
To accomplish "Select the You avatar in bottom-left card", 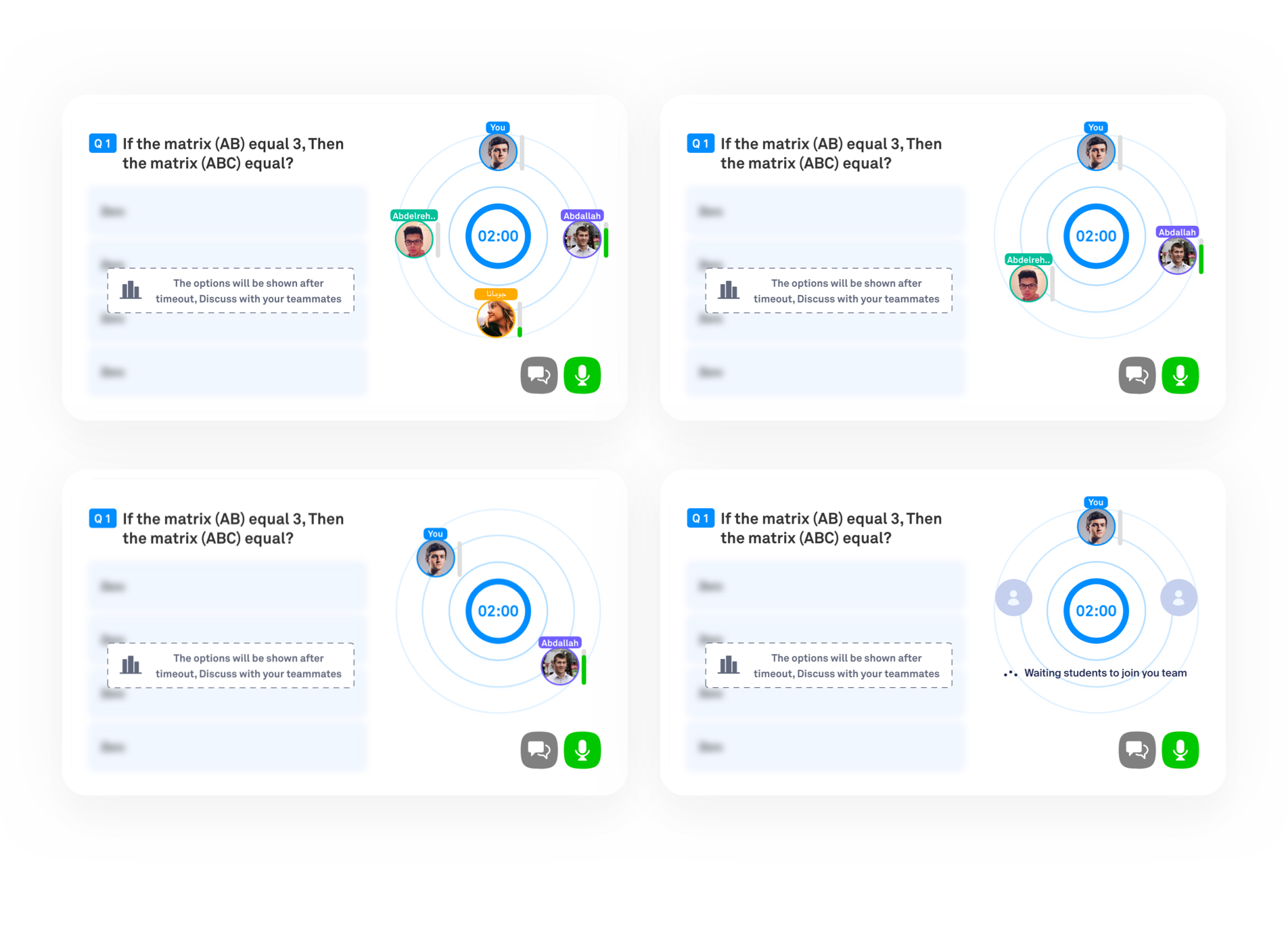I will click(x=436, y=558).
